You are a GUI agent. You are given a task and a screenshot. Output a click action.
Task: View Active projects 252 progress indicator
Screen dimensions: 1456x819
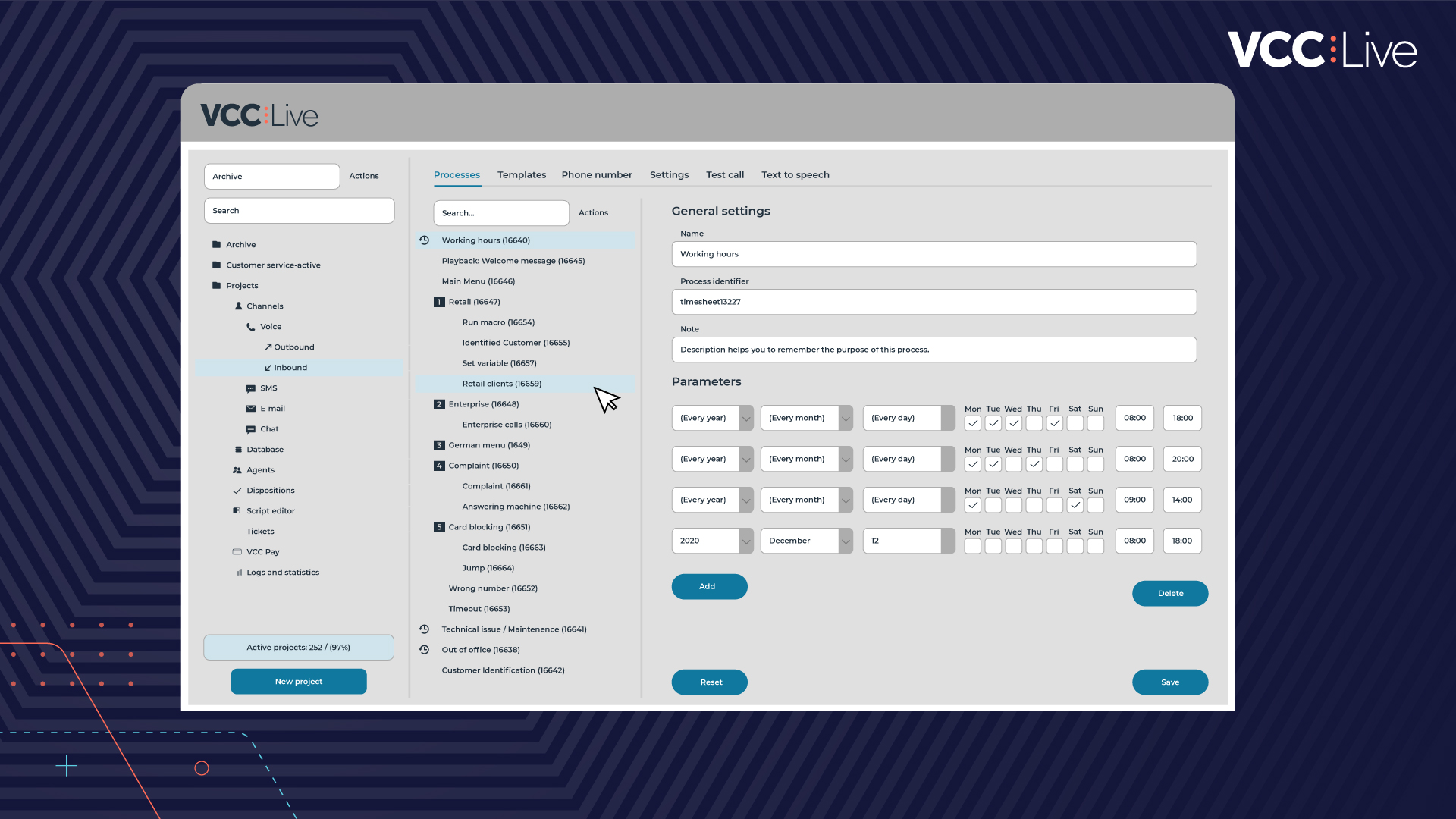[298, 647]
